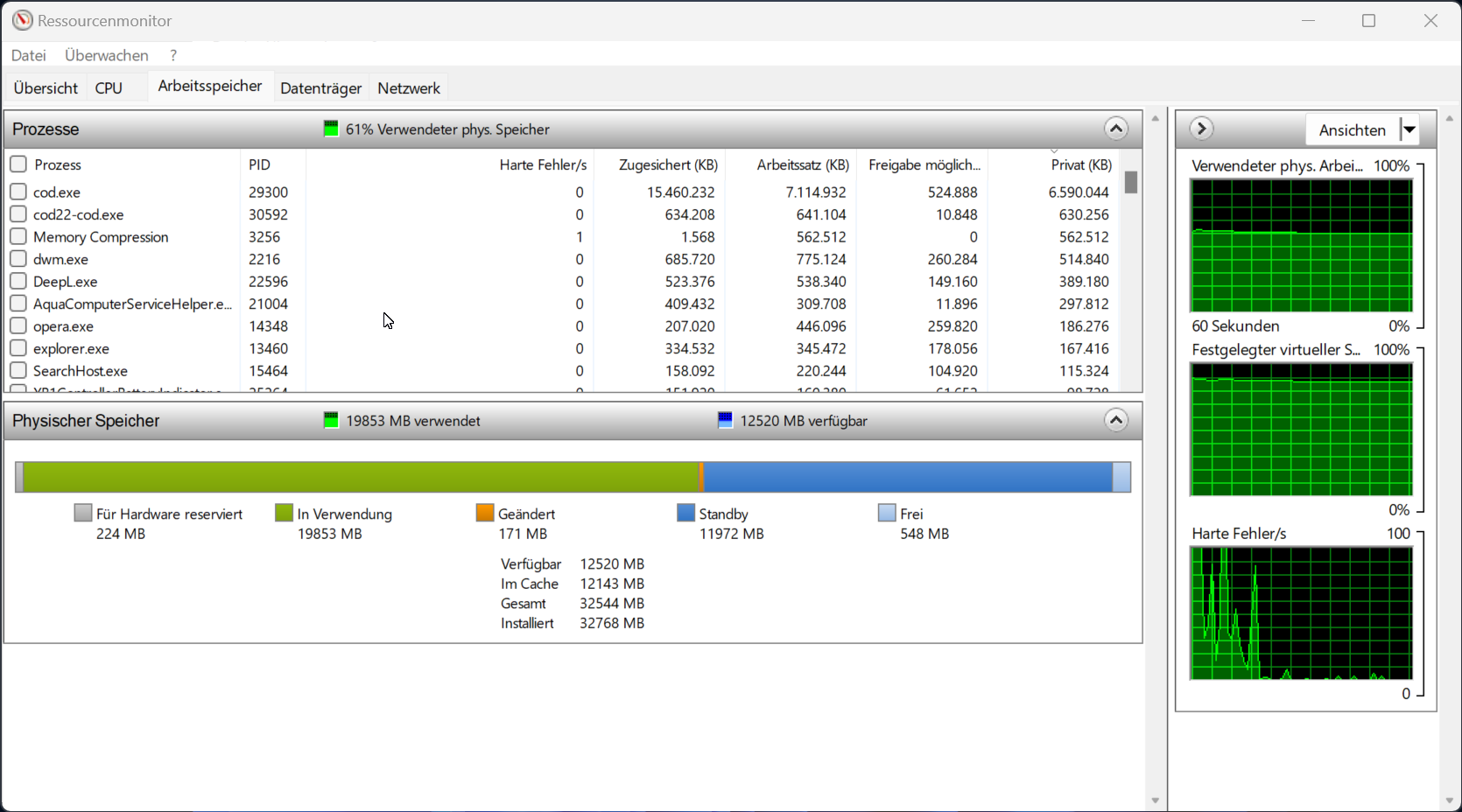This screenshot has width=1462, height=812.
Task: Click the process list vertical scrollbar thumb
Action: (1131, 182)
